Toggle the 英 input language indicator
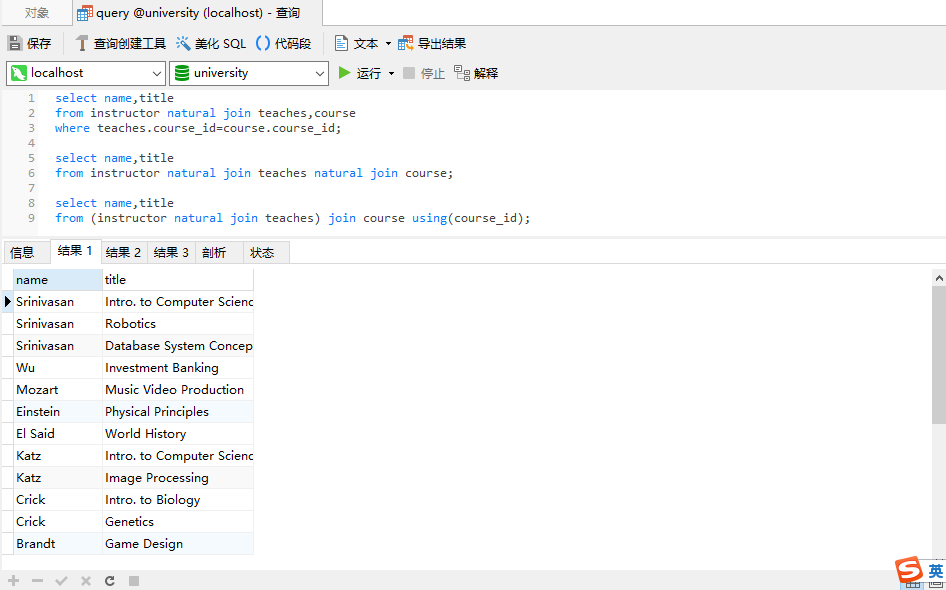 pos(935,571)
